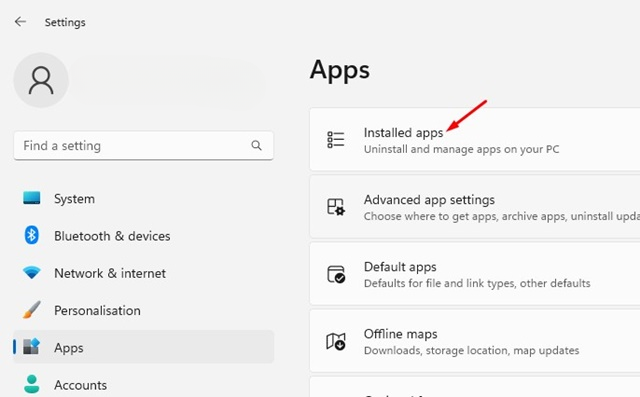Open Accounts settings
The image size is (640, 397).
pos(143,384)
